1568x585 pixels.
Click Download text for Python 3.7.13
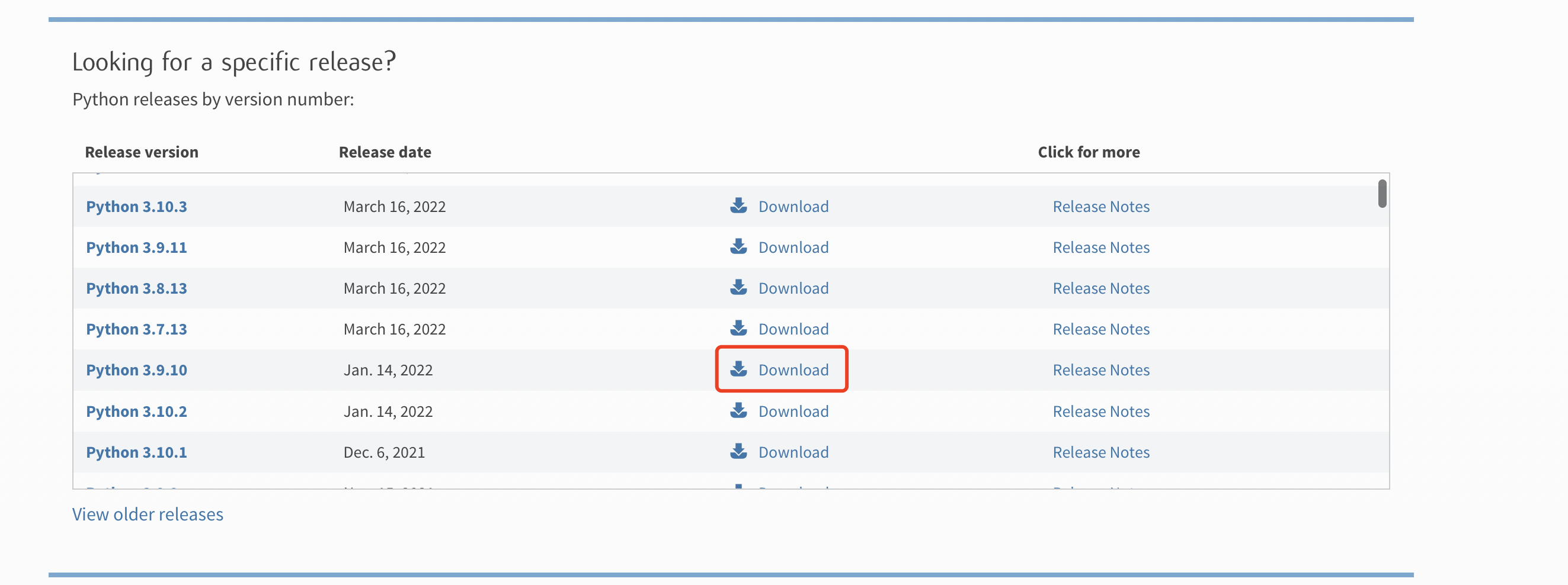pyautogui.click(x=793, y=329)
